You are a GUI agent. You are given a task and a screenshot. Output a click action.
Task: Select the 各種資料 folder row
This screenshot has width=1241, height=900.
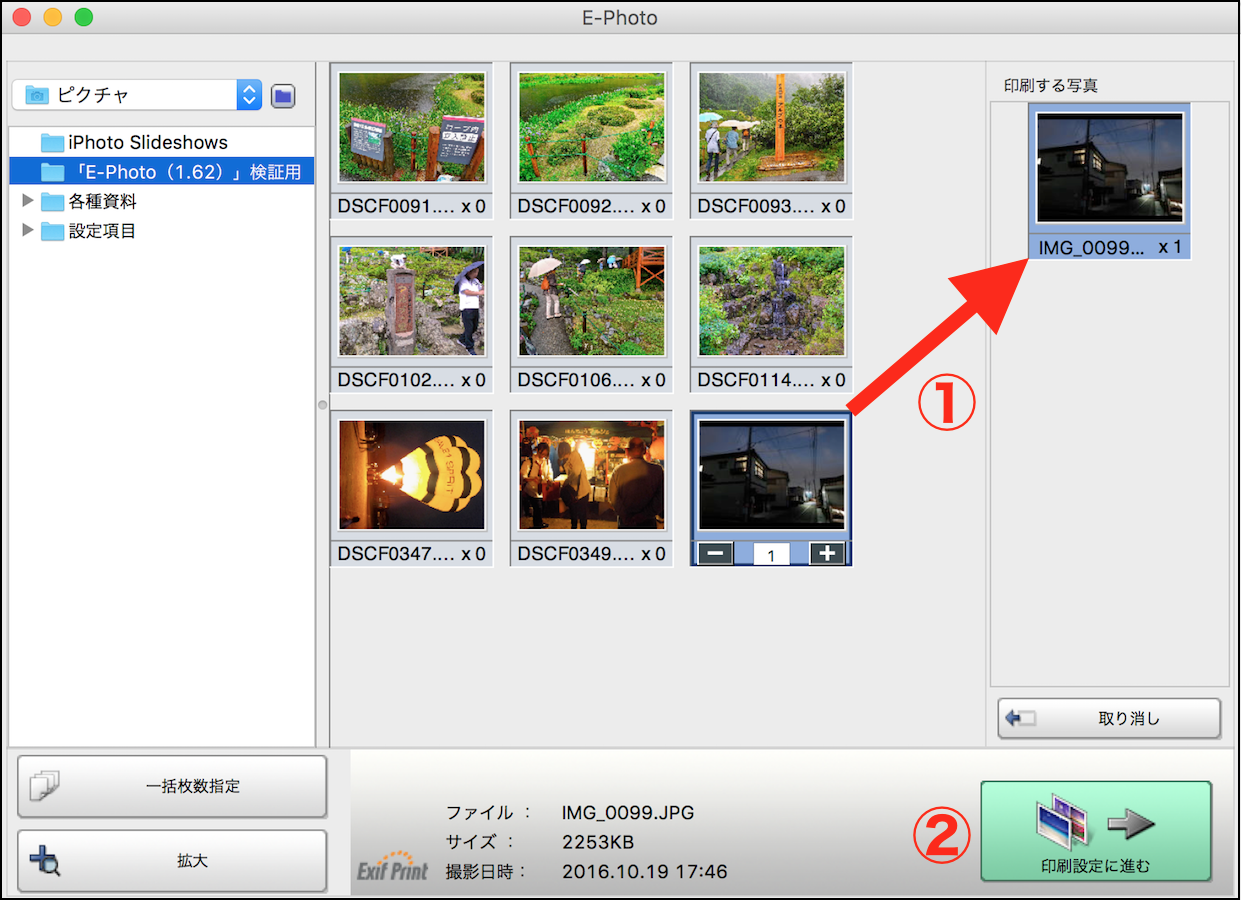coord(161,201)
